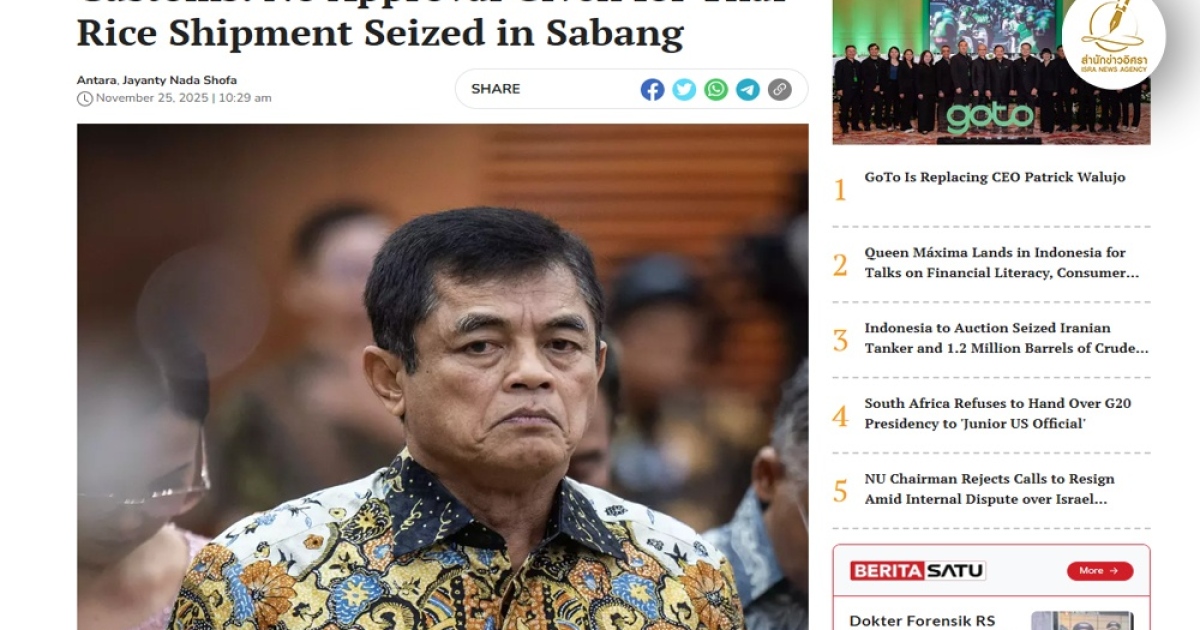Open South Africa Refuses G20 Presidency article

pos(998,413)
